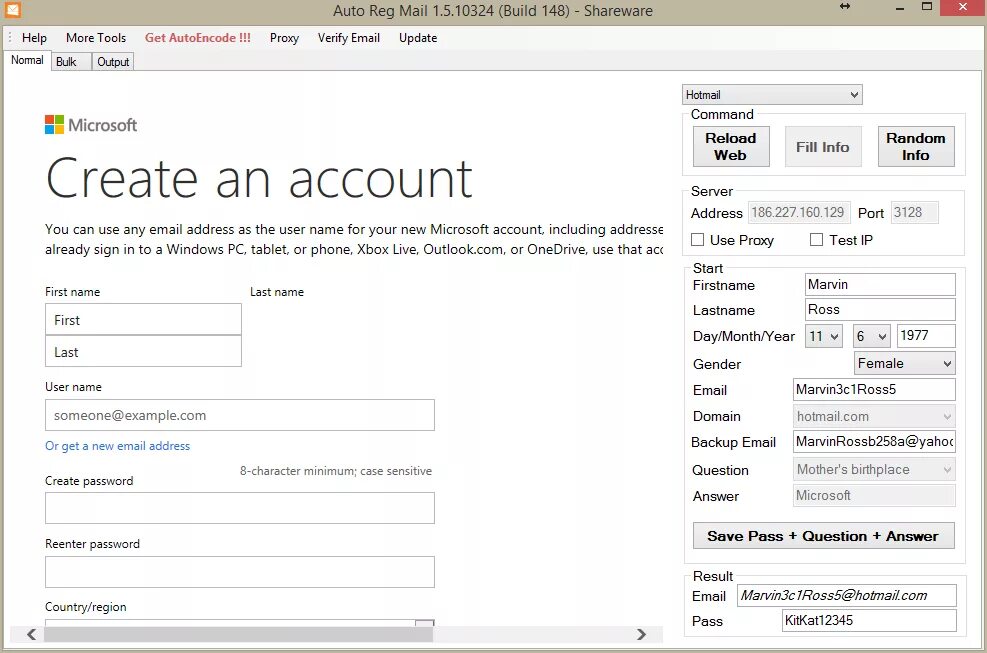Click the Lastname field containing Ross
This screenshot has height=653, width=987.
coord(880,310)
